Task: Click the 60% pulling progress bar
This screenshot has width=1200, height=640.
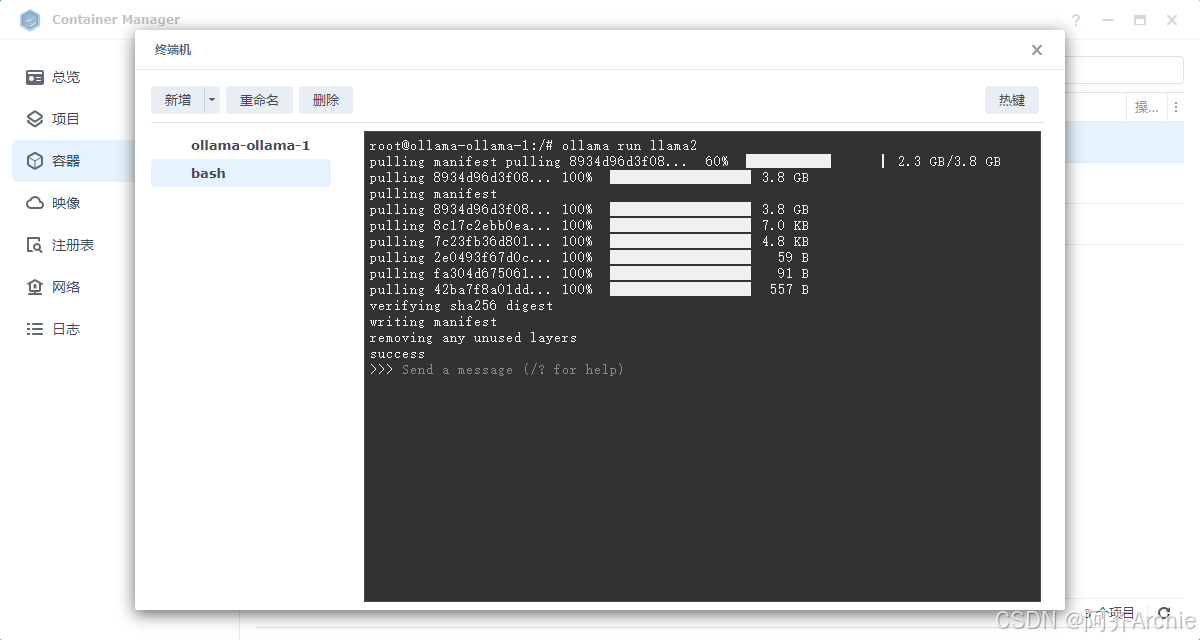Action: pos(788,161)
